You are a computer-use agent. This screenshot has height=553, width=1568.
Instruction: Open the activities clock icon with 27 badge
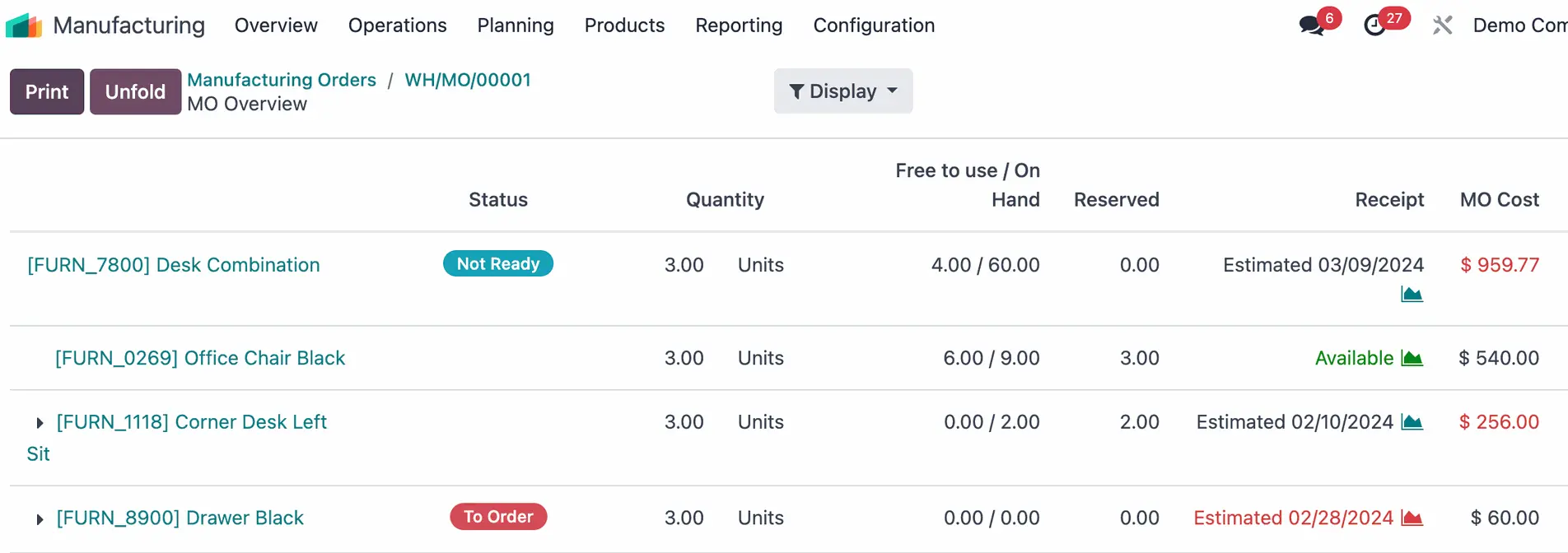pyautogui.click(x=1374, y=26)
